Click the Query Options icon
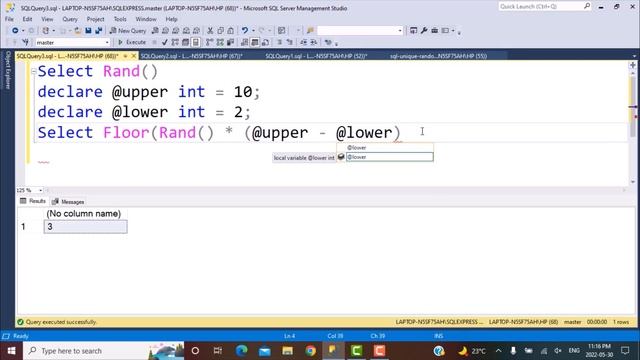The image size is (640, 360). click(x=185, y=42)
